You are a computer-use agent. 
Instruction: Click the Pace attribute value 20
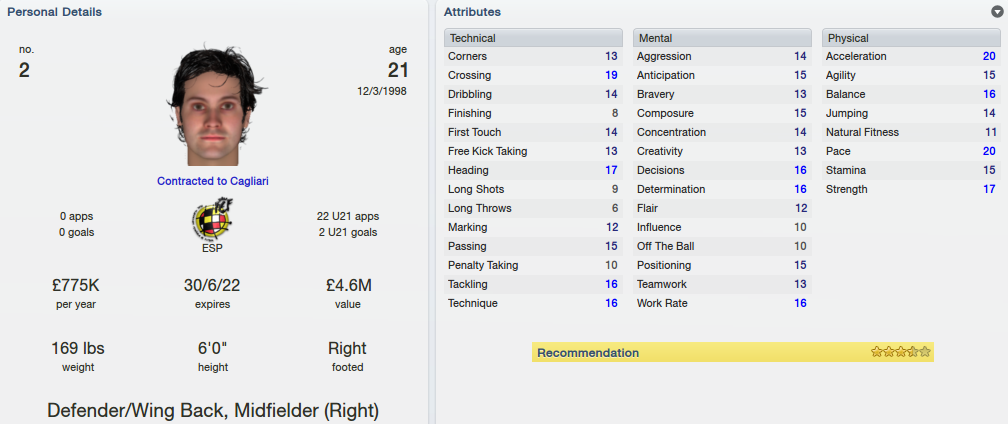[989, 152]
